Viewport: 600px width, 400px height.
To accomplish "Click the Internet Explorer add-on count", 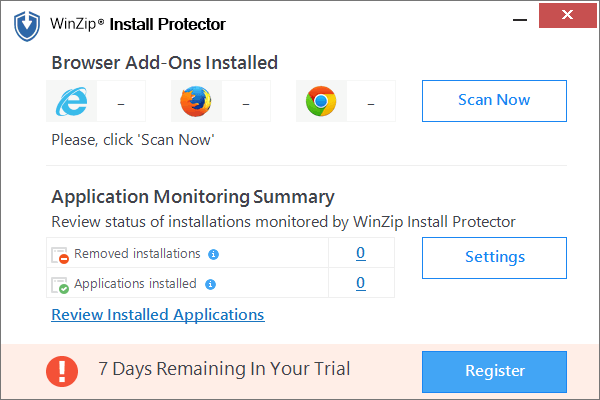I will click(120, 101).
